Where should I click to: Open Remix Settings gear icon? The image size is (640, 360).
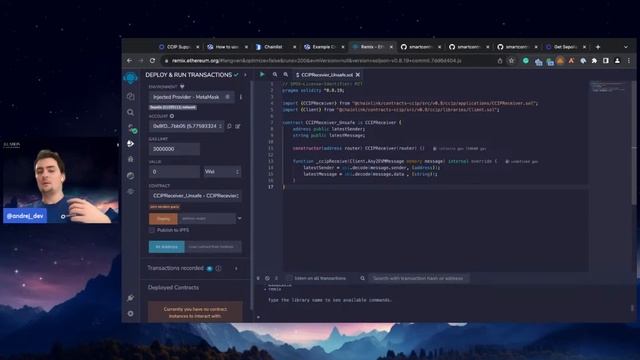click(131, 313)
